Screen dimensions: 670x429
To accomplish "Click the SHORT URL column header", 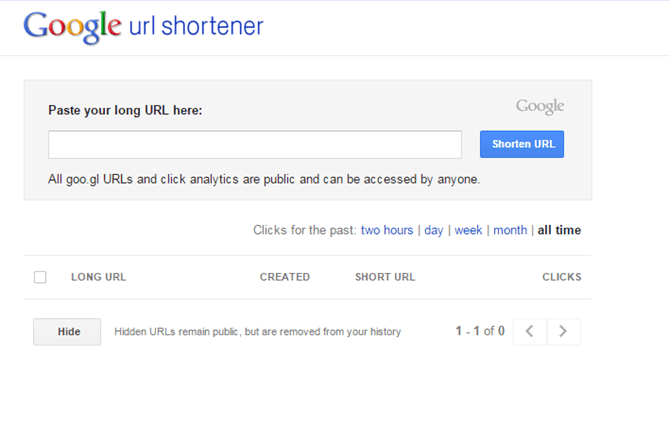I will (x=385, y=277).
